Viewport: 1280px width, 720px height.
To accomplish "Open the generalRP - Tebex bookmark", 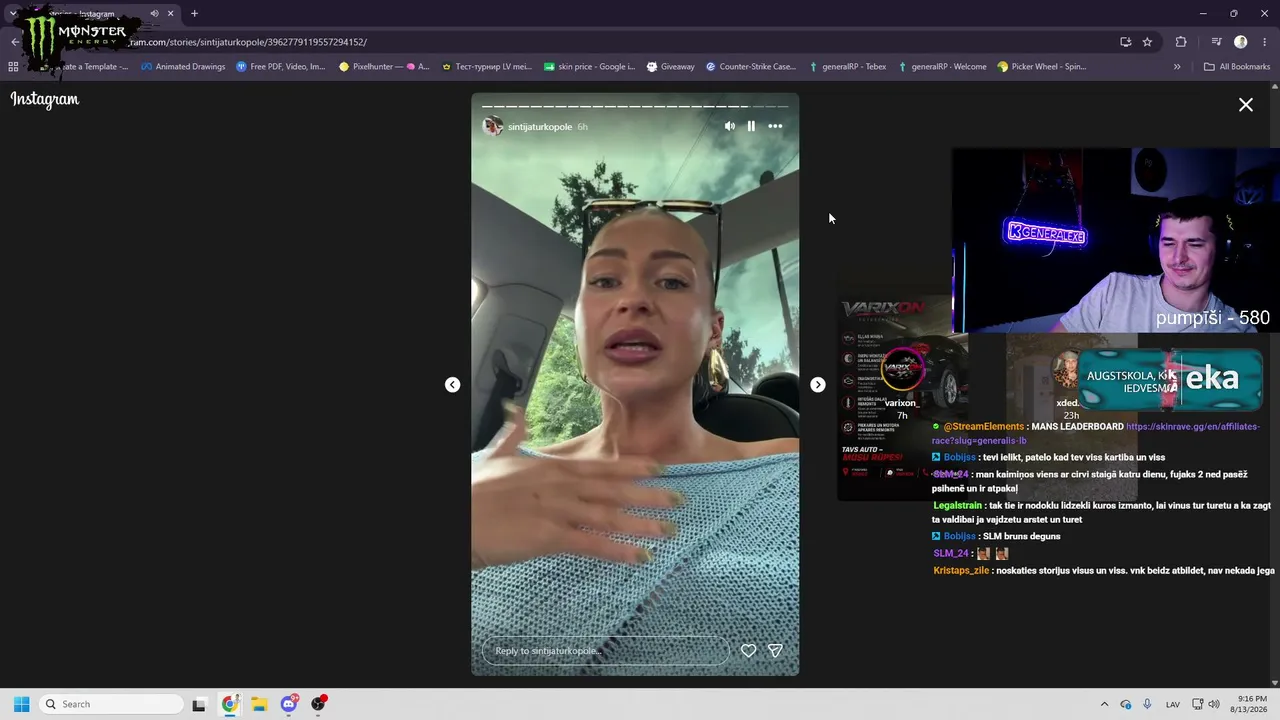I will (x=848, y=67).
